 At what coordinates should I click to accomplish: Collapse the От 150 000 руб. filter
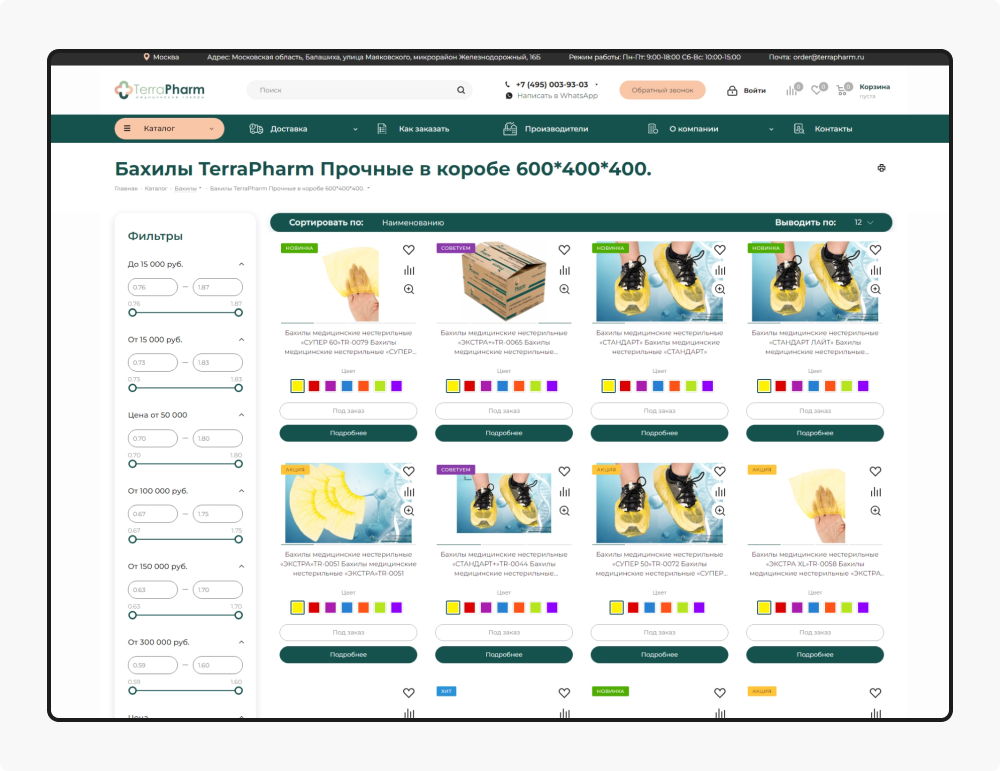(x=241, y=566)
